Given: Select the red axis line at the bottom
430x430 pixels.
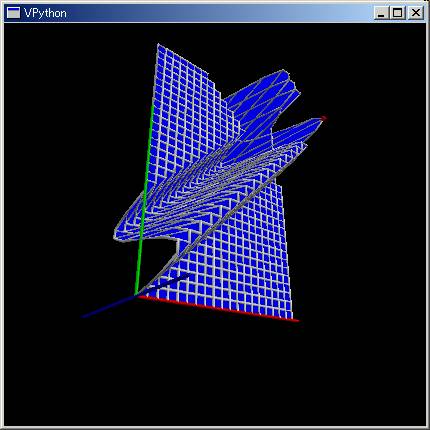Looking at the screenshot, I should click(218, 308).
